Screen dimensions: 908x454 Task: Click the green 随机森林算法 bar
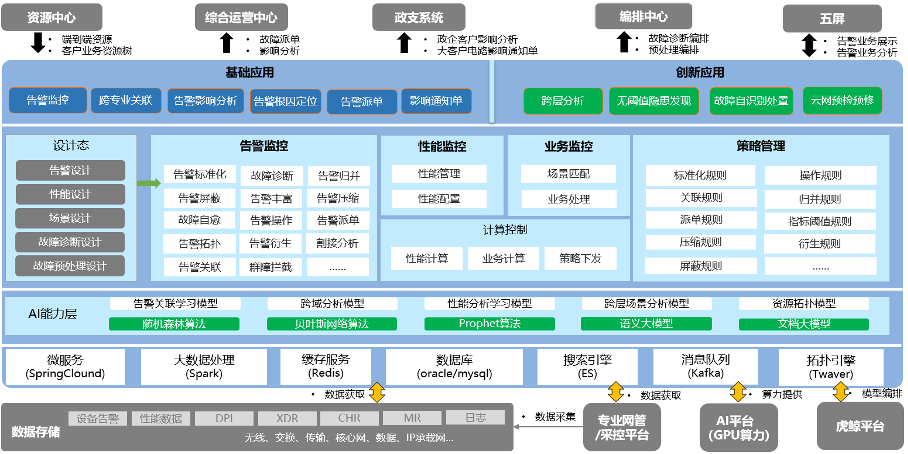pyautogui.click(x=174, y=324)
